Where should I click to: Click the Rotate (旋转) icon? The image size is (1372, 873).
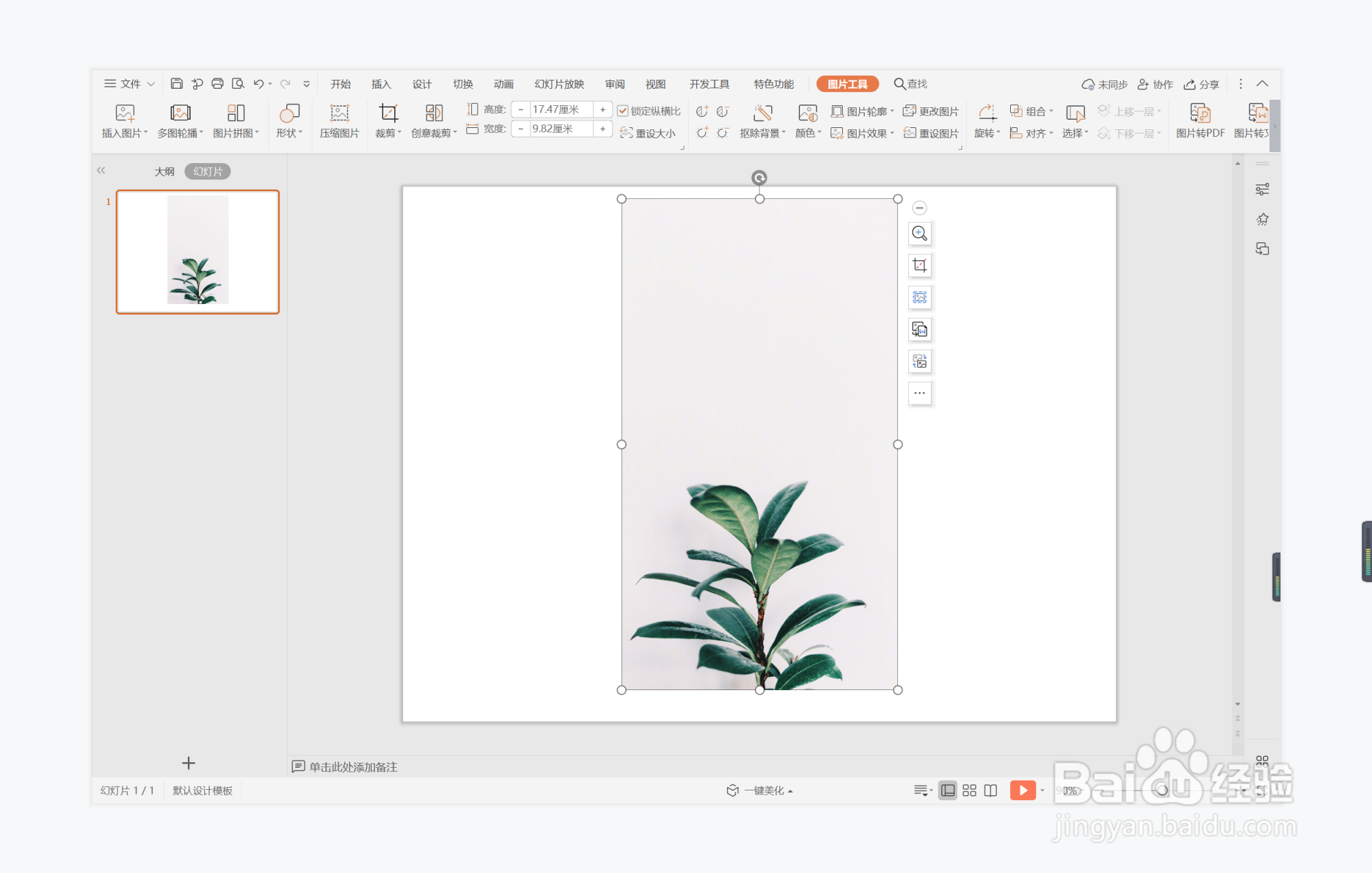[987, 114]
